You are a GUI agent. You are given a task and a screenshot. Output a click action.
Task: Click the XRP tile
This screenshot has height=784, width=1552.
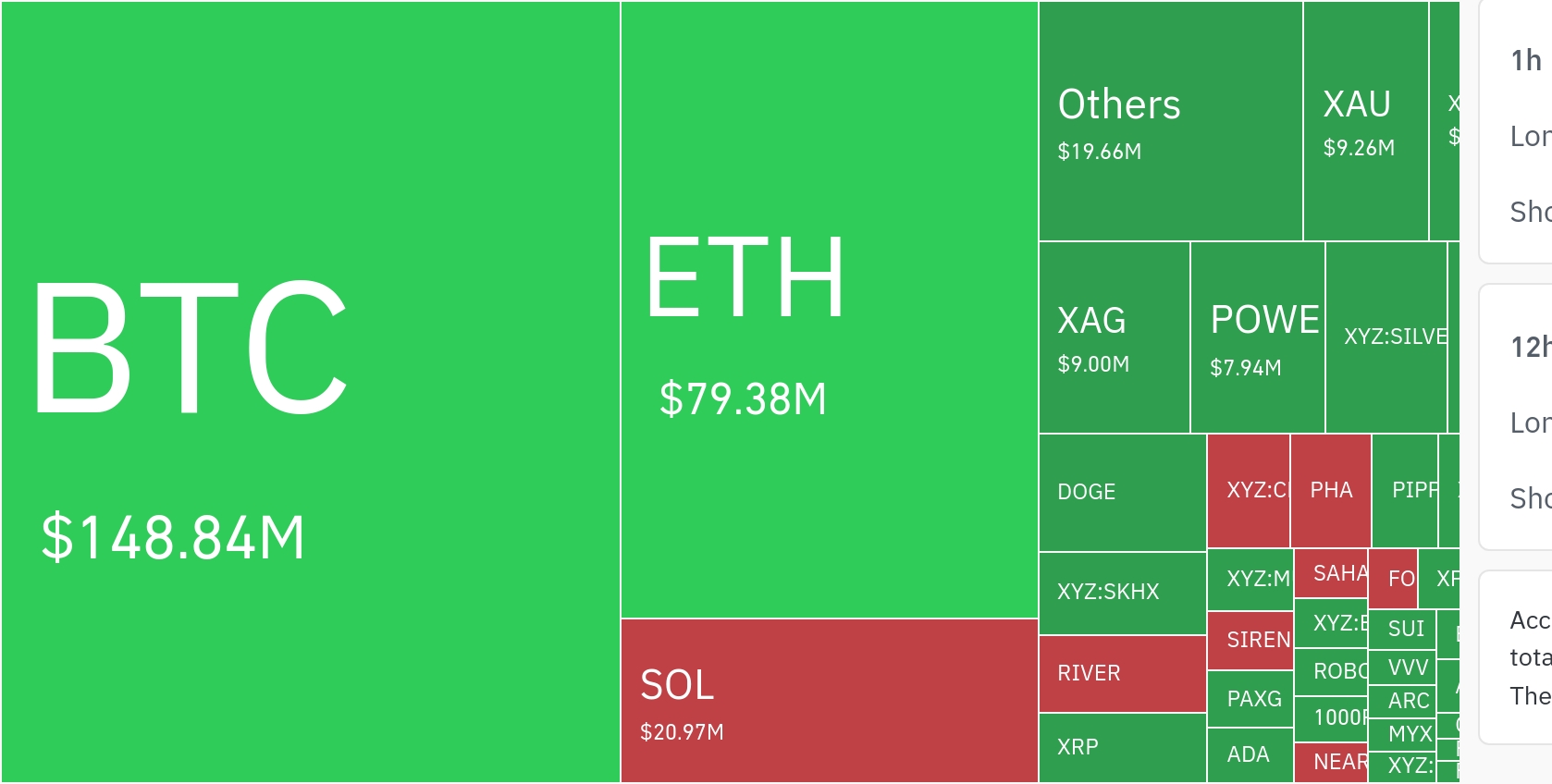(1122, 747)
